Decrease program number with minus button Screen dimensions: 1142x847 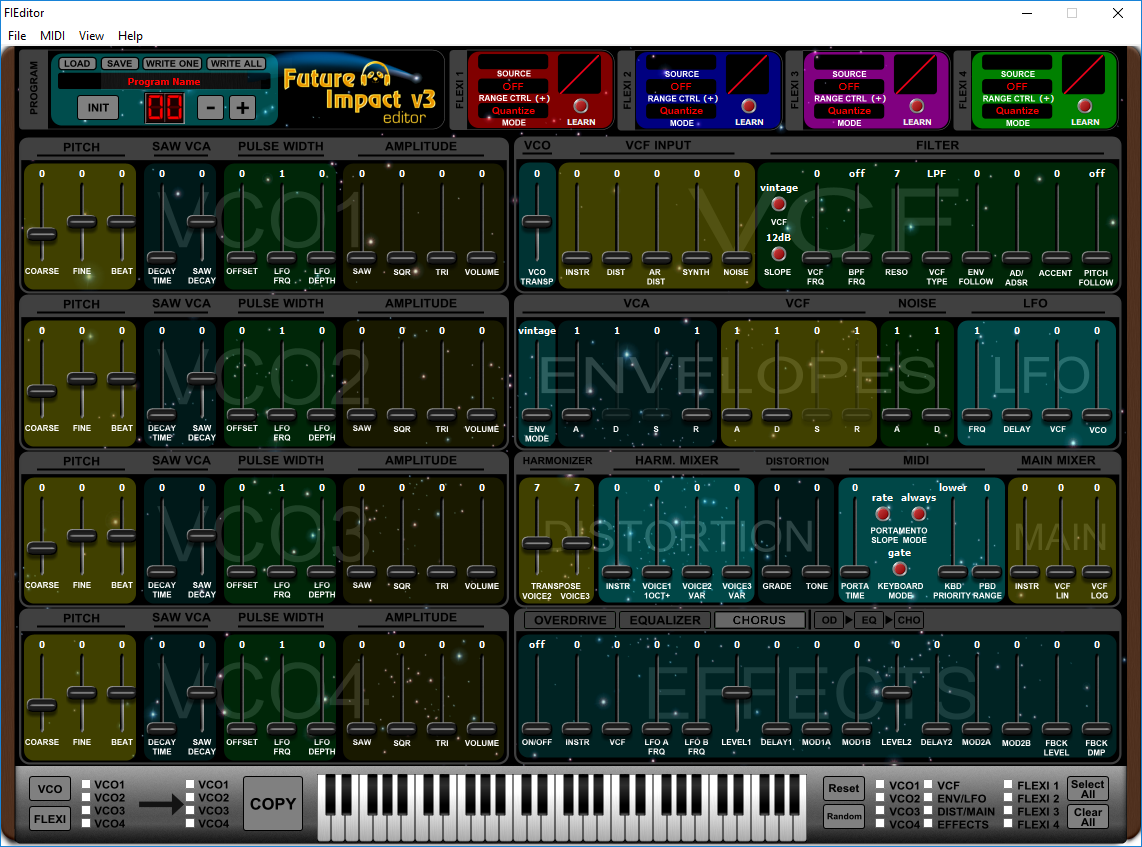pyautogui.click(x=210, y=108)
